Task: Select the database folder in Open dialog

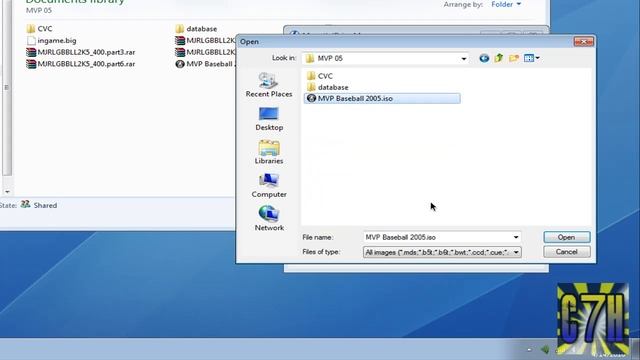Action: click(x=327, y=87)
